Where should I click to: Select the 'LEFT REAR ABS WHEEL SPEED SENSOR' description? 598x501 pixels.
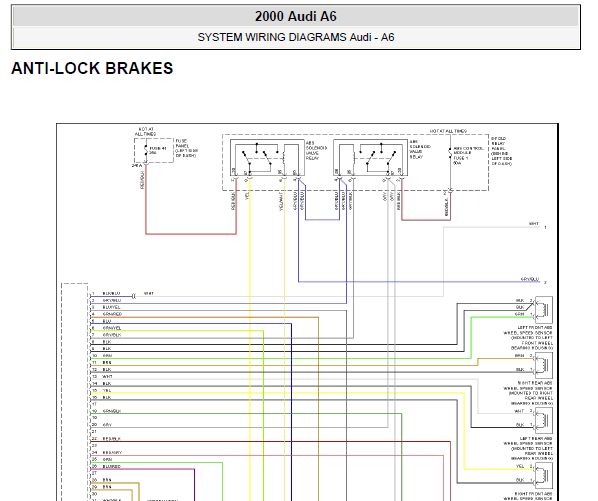[x=528, y=448]
